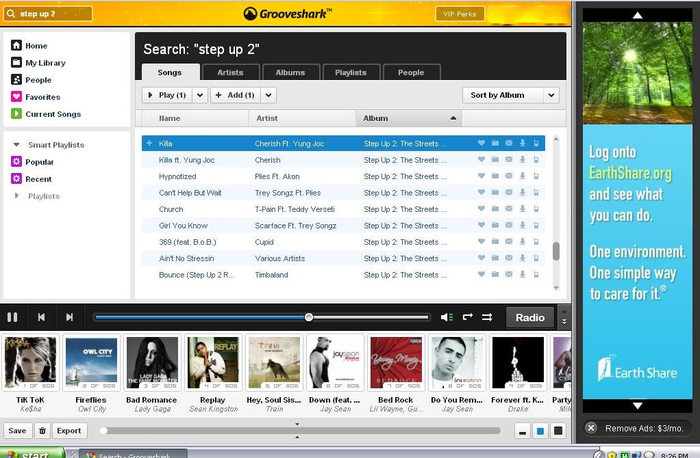Select medium blue queue size
Viewport: 700px width, 458px height.
(x=540, y=431)
